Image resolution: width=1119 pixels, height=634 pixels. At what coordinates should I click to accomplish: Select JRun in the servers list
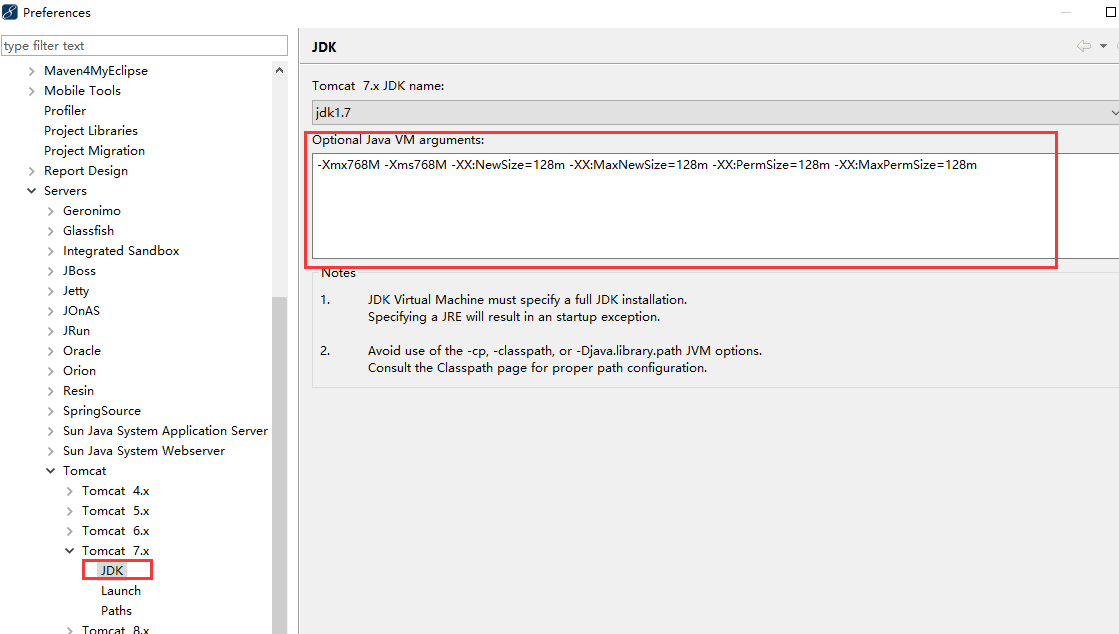pyautogui.click(x=76, y=331)
